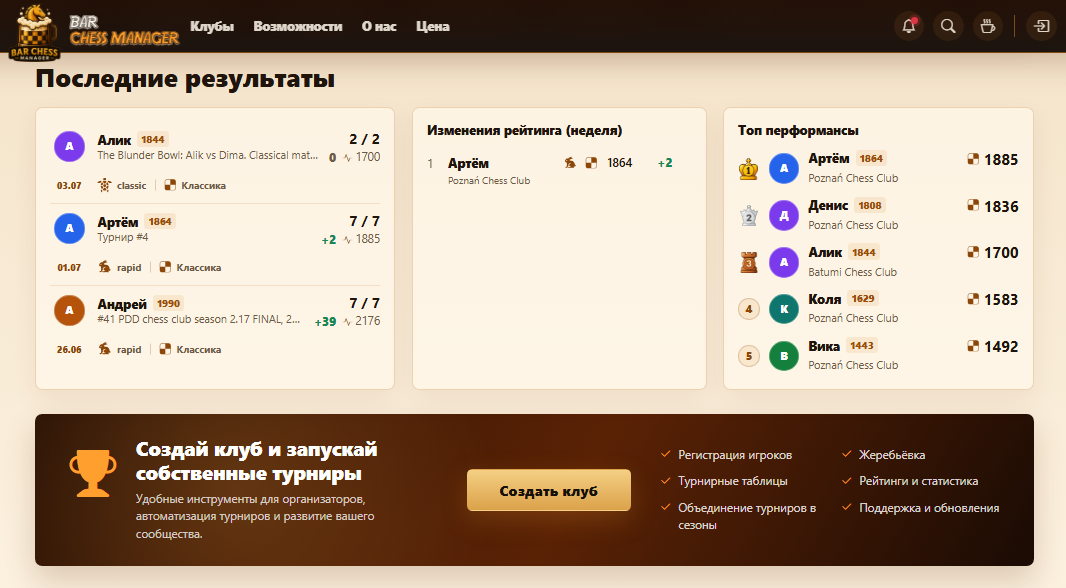Open Алик's profile name in results
Image resolution: width=1066 pixels, height=588 pixels.
(x=114, y=140)
